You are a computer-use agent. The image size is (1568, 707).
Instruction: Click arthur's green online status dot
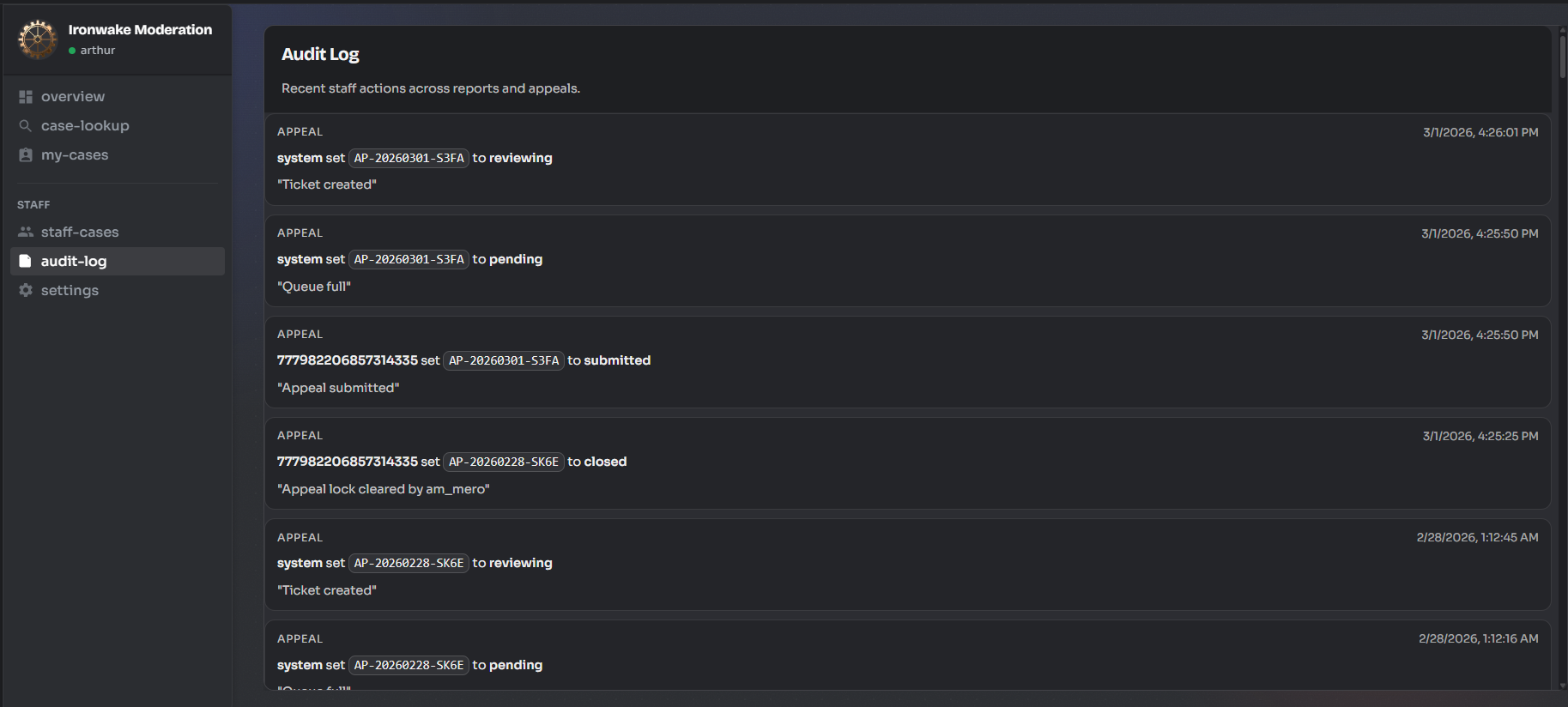[72, 51]
